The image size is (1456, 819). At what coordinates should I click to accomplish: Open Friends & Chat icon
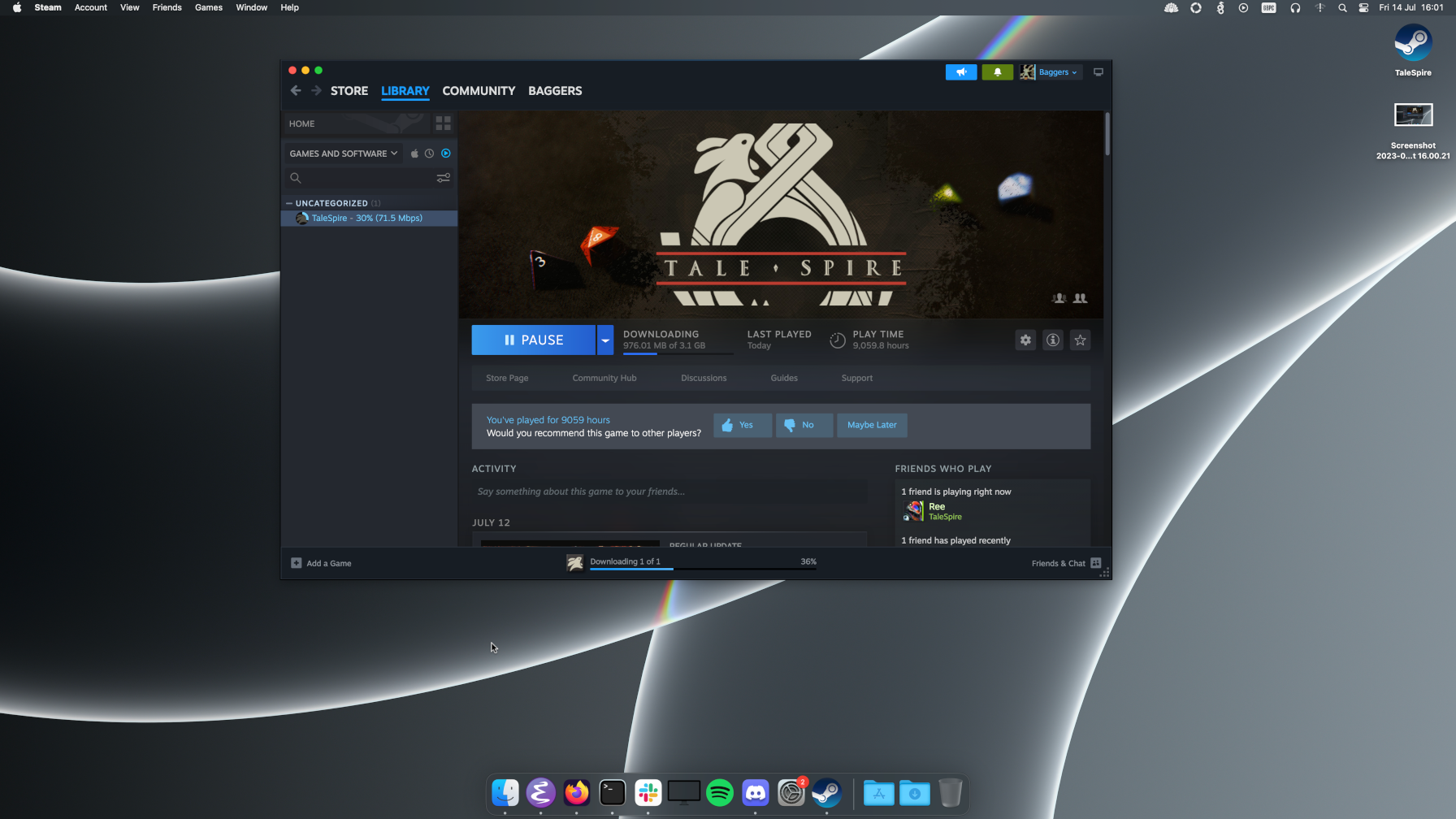[x=1096, y=563]
